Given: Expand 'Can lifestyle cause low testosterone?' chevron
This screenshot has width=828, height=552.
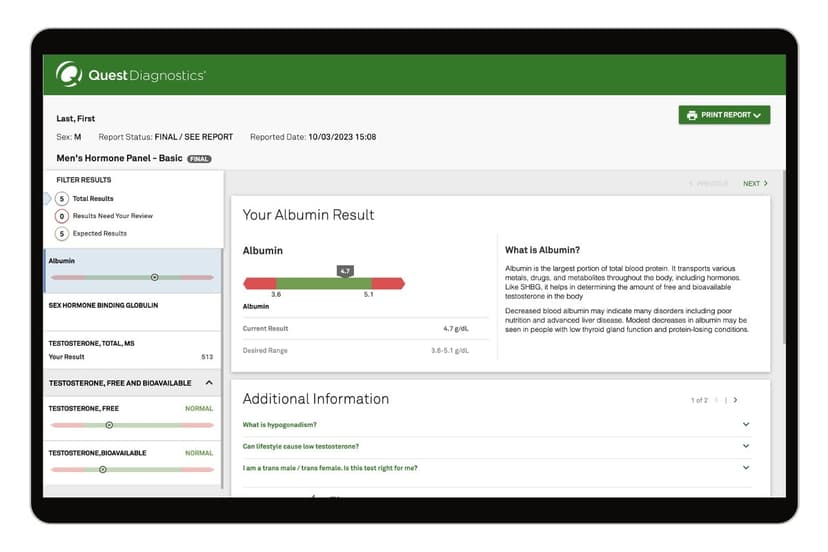Looking at the screenshot, I should (x=745, y=446).
